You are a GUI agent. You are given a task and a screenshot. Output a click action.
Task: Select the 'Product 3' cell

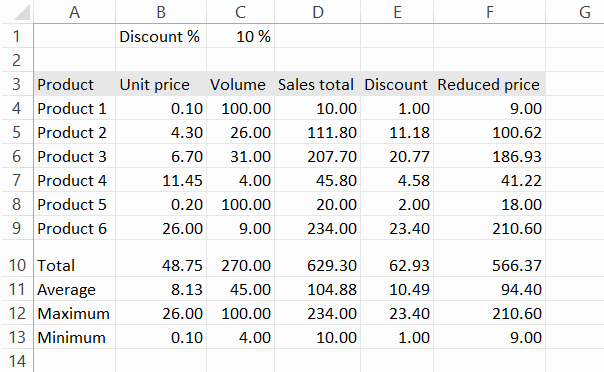[74, 156]
